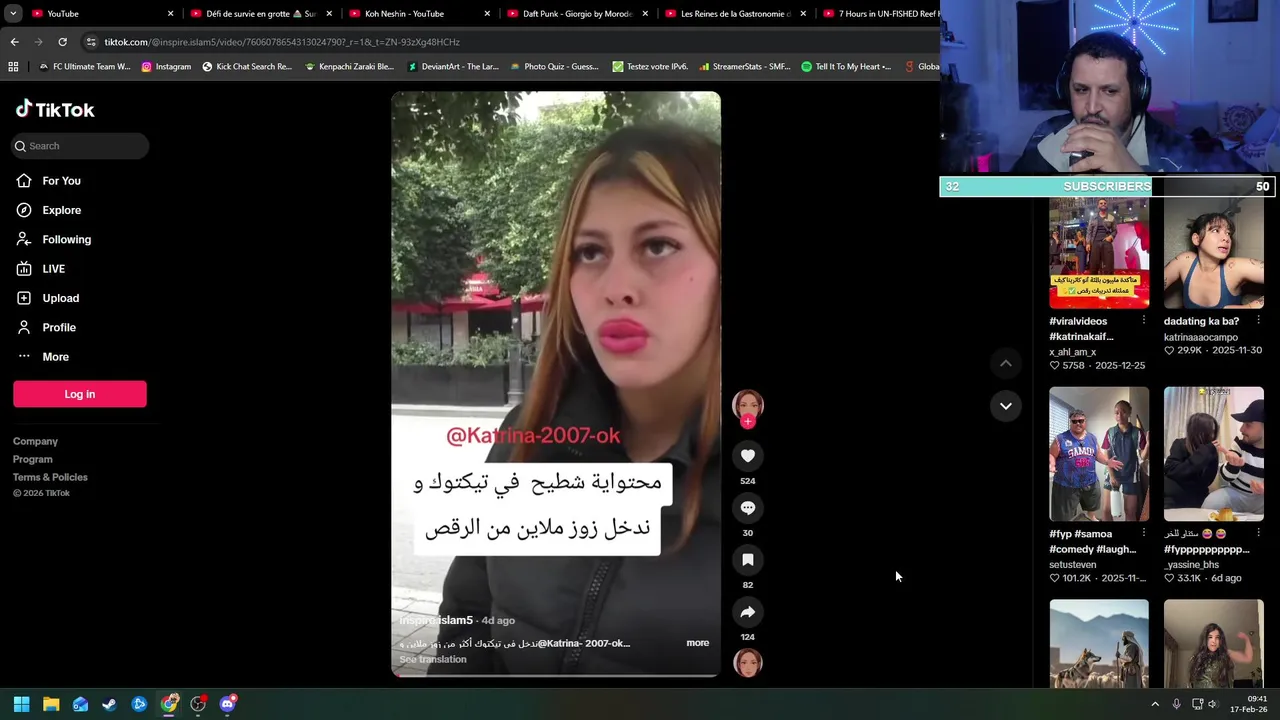Open the tab search dropdown arrow
1280x720 pixels.
(x=13, y=14)
